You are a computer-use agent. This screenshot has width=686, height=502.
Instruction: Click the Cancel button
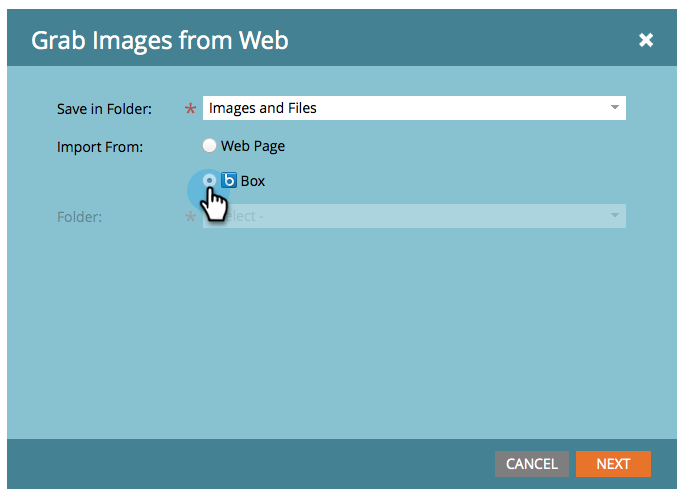coord(532,464)
